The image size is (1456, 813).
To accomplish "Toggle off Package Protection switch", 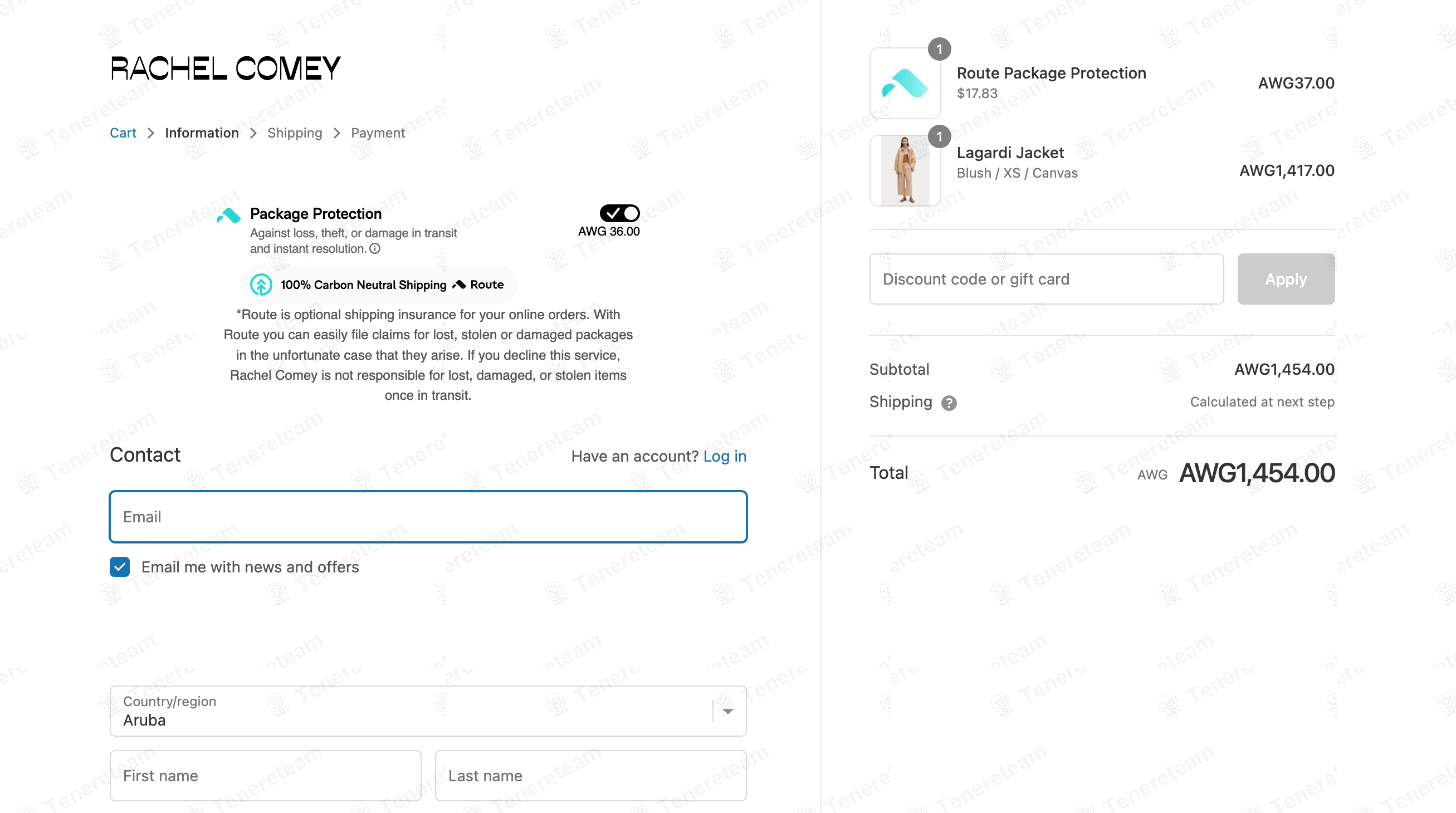I will [619, 213].
